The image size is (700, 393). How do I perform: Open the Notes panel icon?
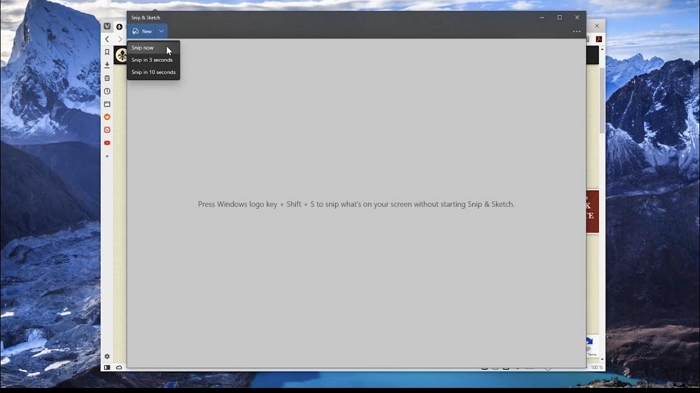tap(107, 78)
